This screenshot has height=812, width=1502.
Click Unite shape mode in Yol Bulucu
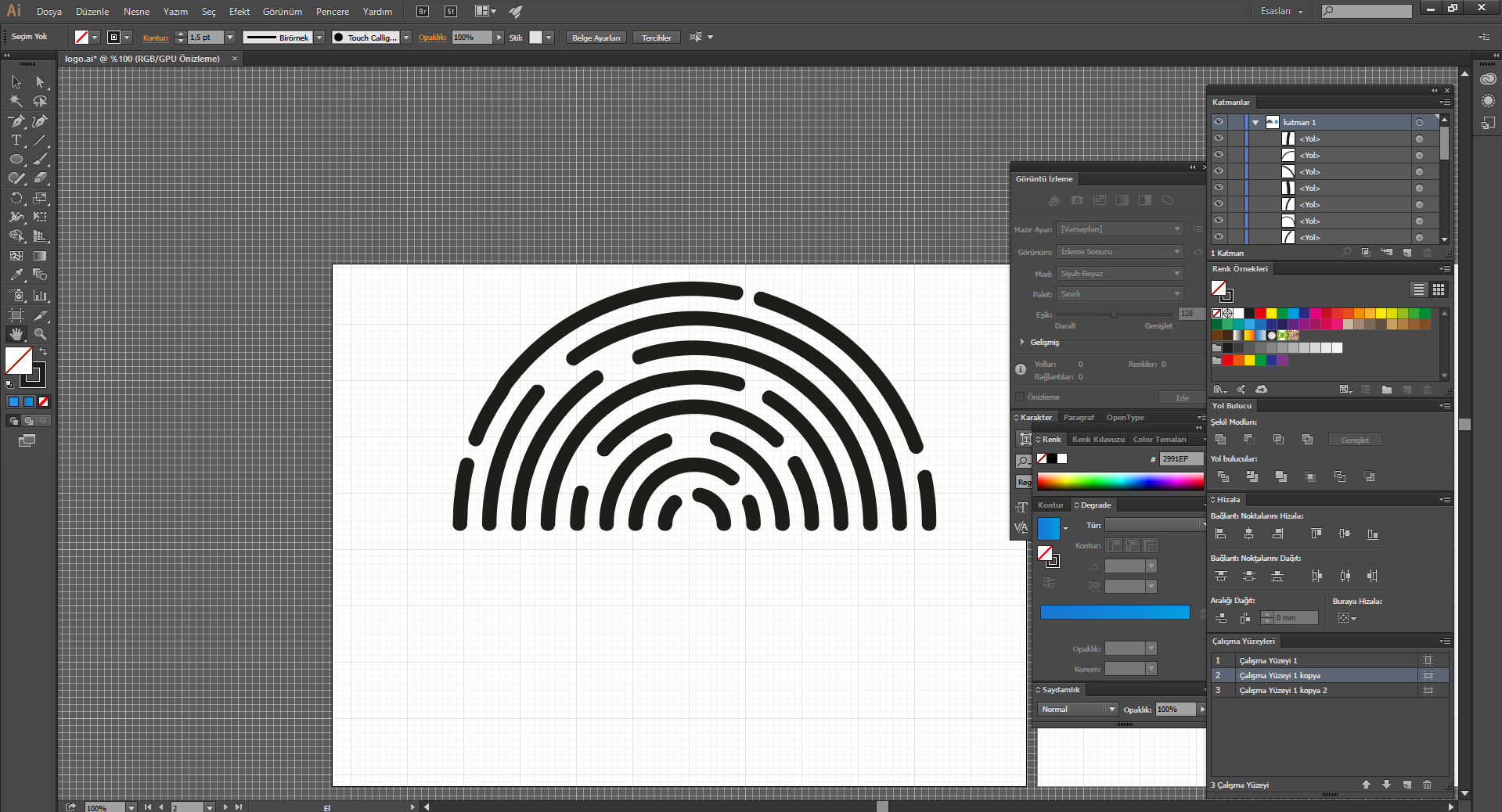tap(1221, 440)
